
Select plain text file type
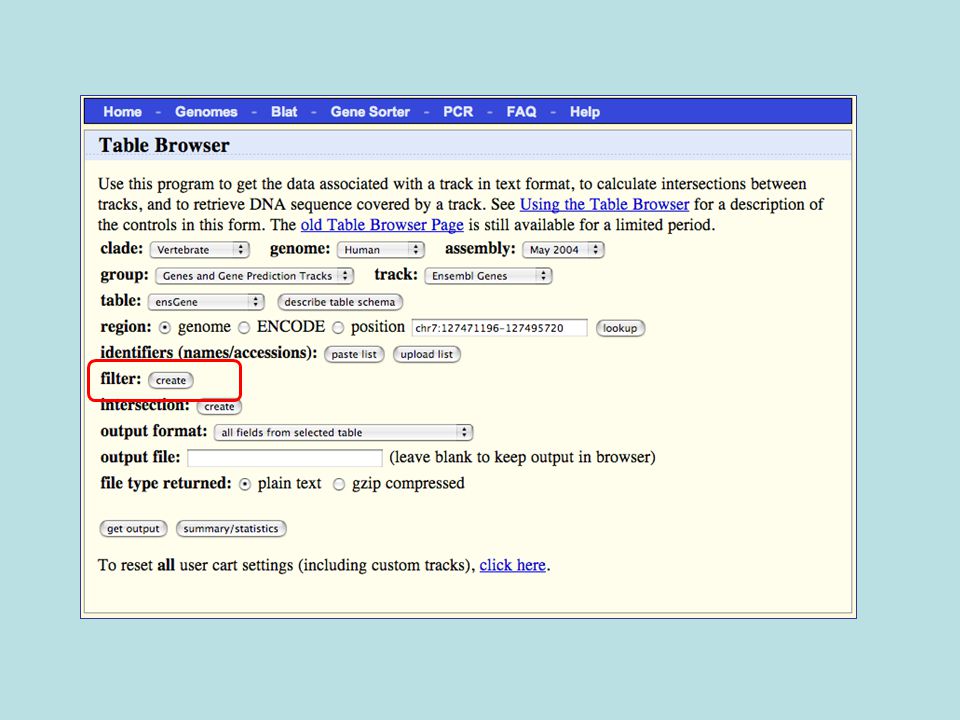[x=245, y=484]
